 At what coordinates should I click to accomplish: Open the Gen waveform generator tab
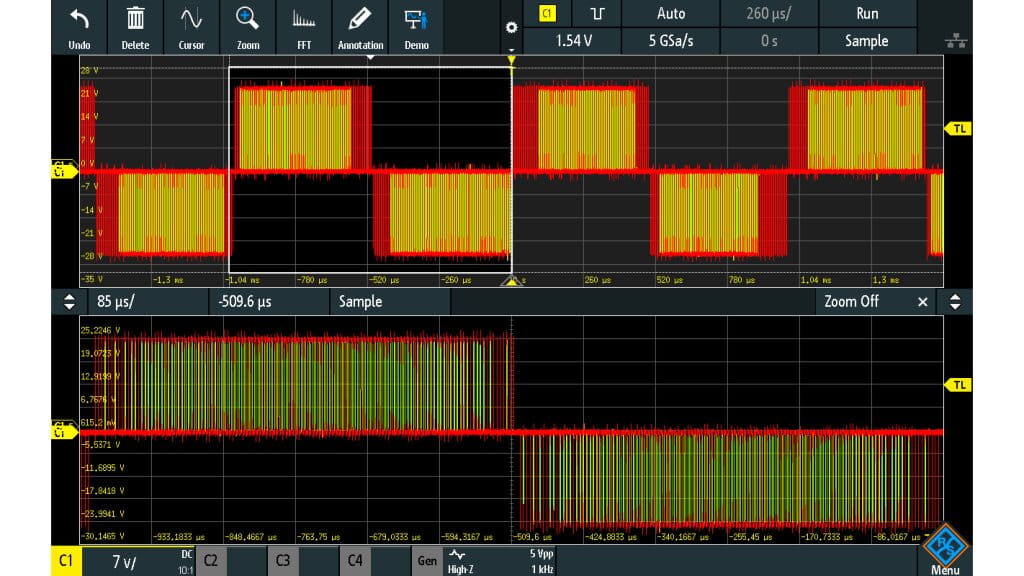pos(427,561)
